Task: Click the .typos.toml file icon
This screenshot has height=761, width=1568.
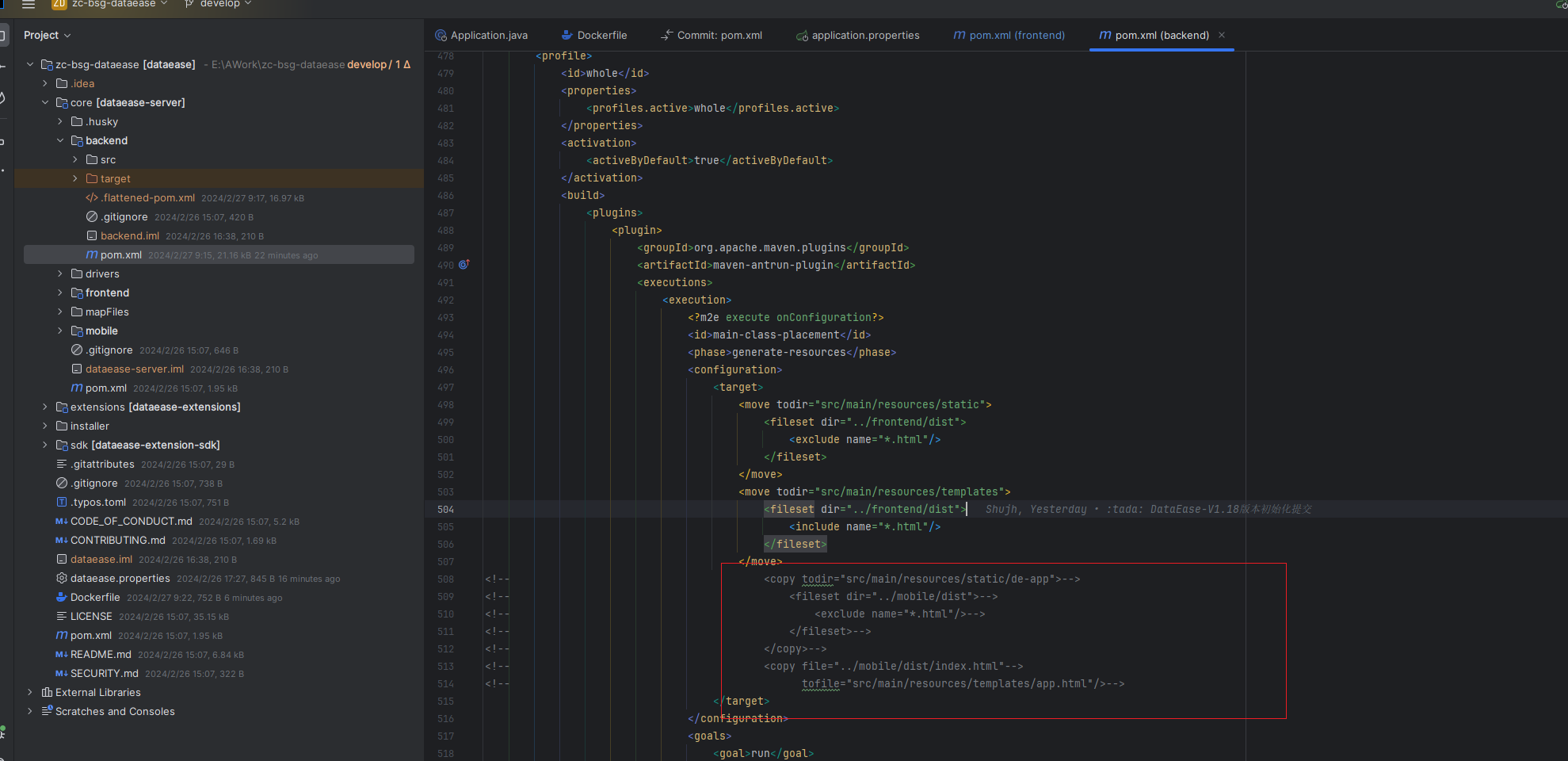Action: tap(62, 502)
